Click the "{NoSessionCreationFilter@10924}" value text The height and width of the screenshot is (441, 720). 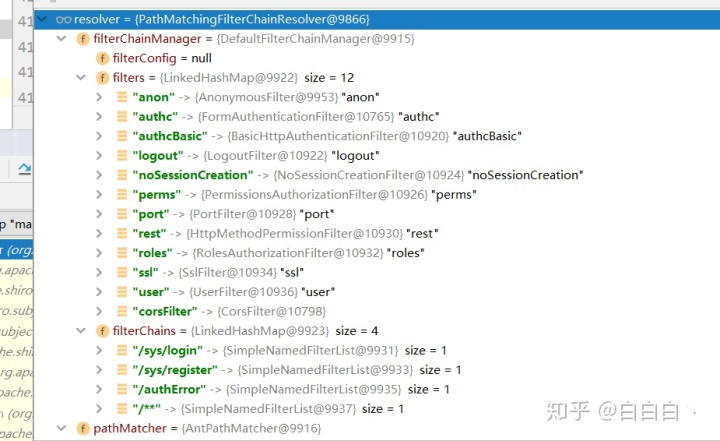tap(369, 175)
